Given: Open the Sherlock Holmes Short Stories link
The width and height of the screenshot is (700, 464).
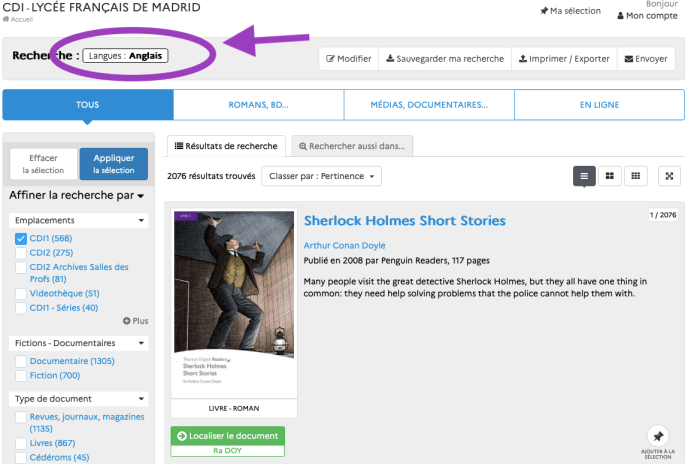Looking at the screenshot, I should pyautogui.click(x=404, y=220).
